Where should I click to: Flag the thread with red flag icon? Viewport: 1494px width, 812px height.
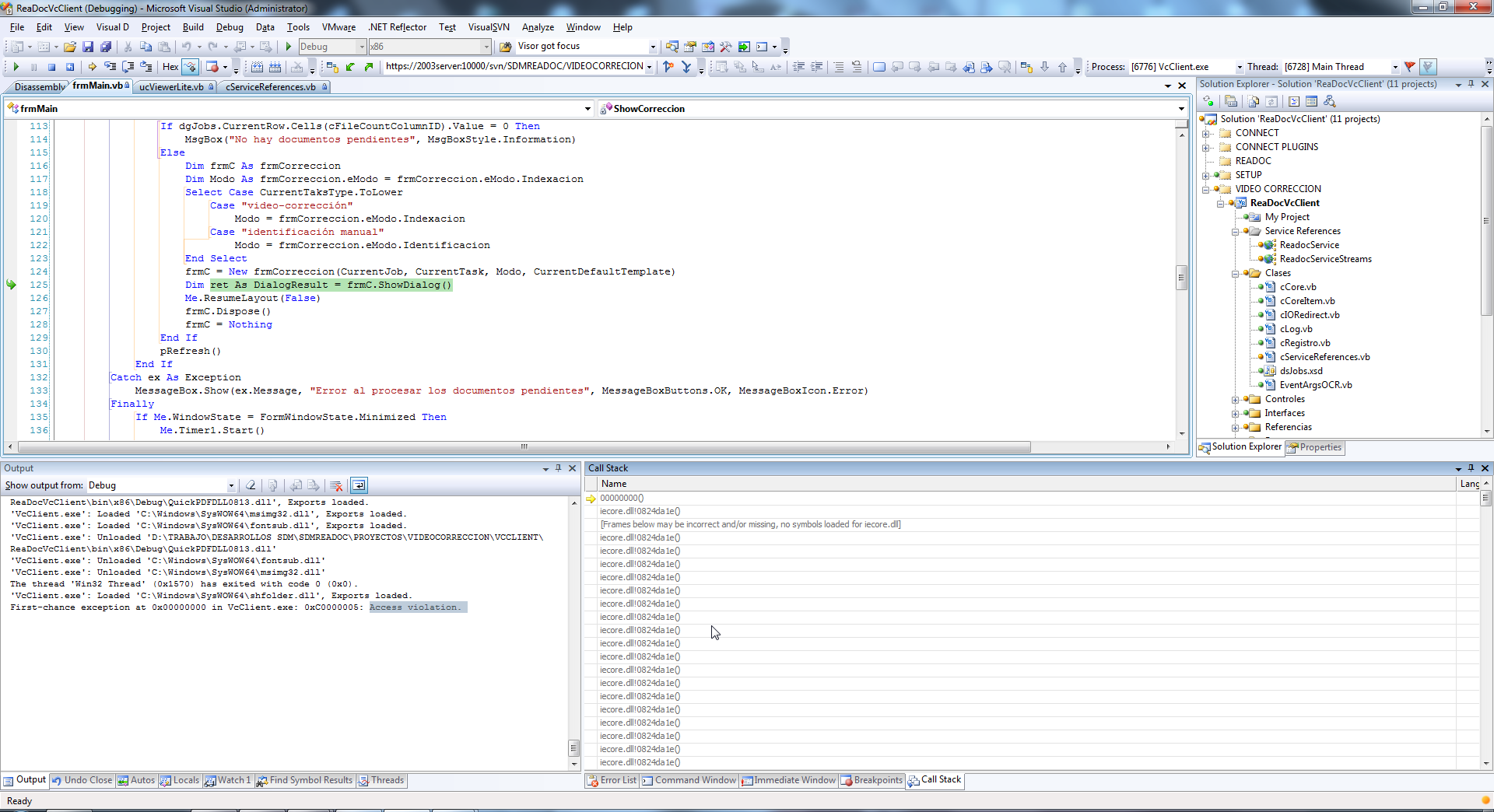(x=1409, y=67)
